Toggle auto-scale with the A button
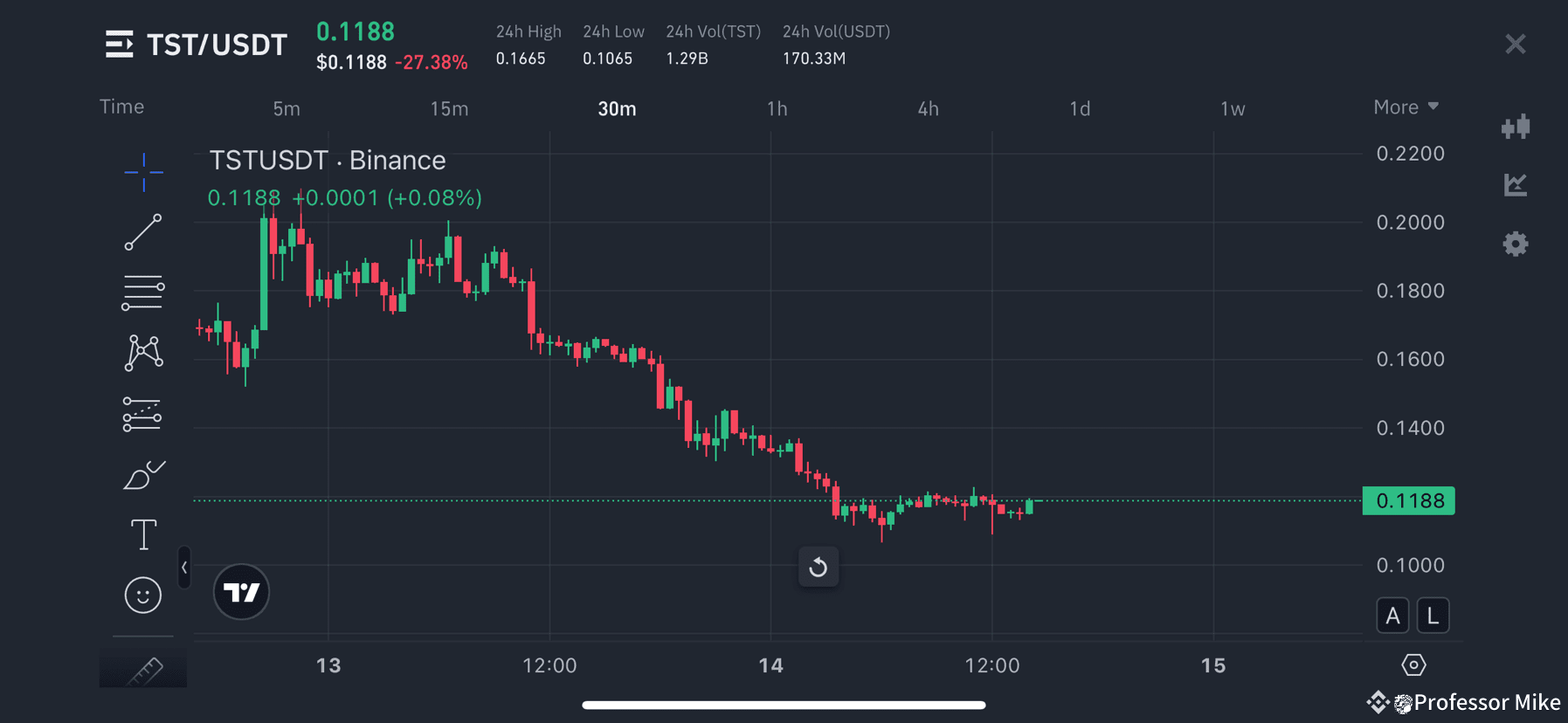1568x723 pixels. click(1392, 615)
